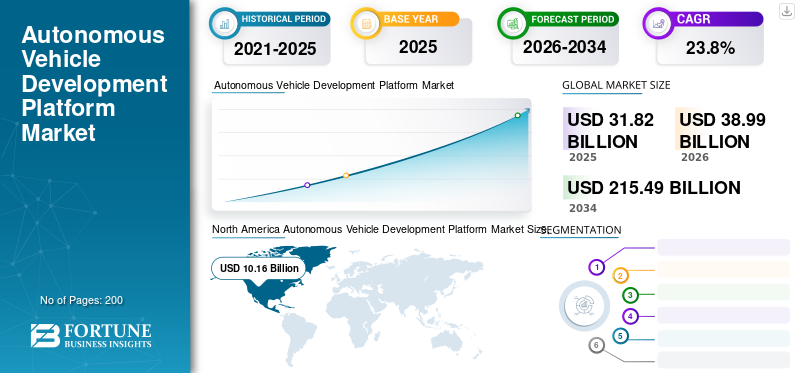Click the Base Year calendar icon
Screen dimensions: 800x373
pos(366,23)
